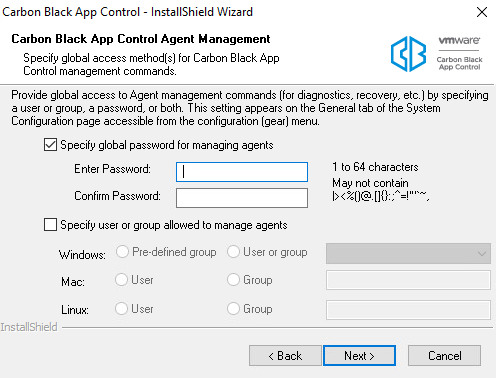Click the 'Specify global access method(s)' subtitle text
The height and width of the screenshot is (378, 496).
[x=151, y=64]
